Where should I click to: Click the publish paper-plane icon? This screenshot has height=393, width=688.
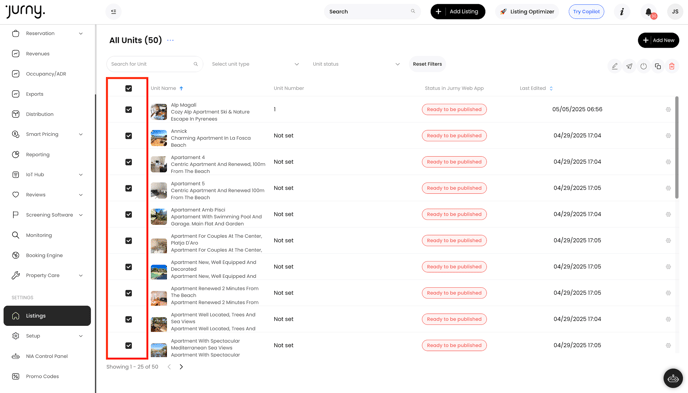(629, 66)
